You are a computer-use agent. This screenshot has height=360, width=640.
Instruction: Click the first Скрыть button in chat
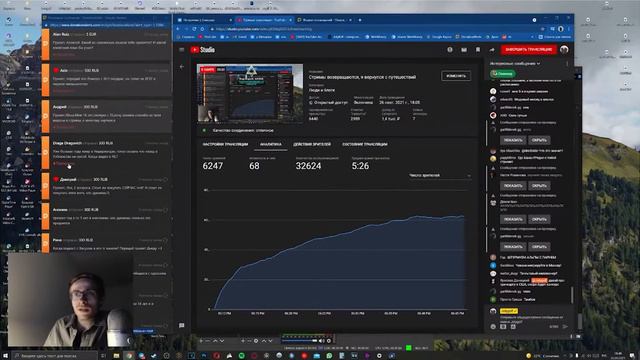pyautogui.click(x=539, y=140)
